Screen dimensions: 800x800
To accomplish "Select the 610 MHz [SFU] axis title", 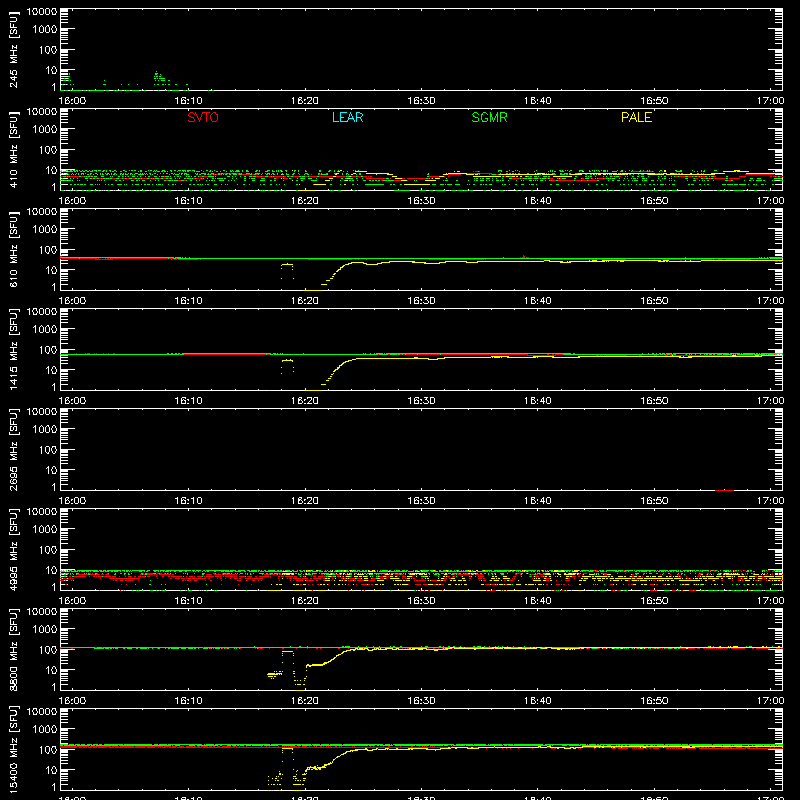I will click(13, 249).
